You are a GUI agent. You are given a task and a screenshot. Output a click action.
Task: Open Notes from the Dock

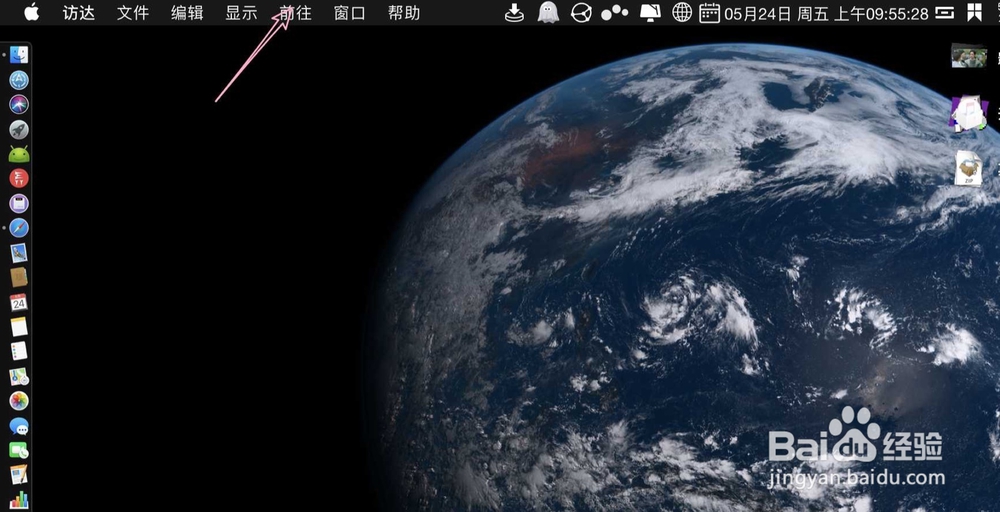point(19,327)
